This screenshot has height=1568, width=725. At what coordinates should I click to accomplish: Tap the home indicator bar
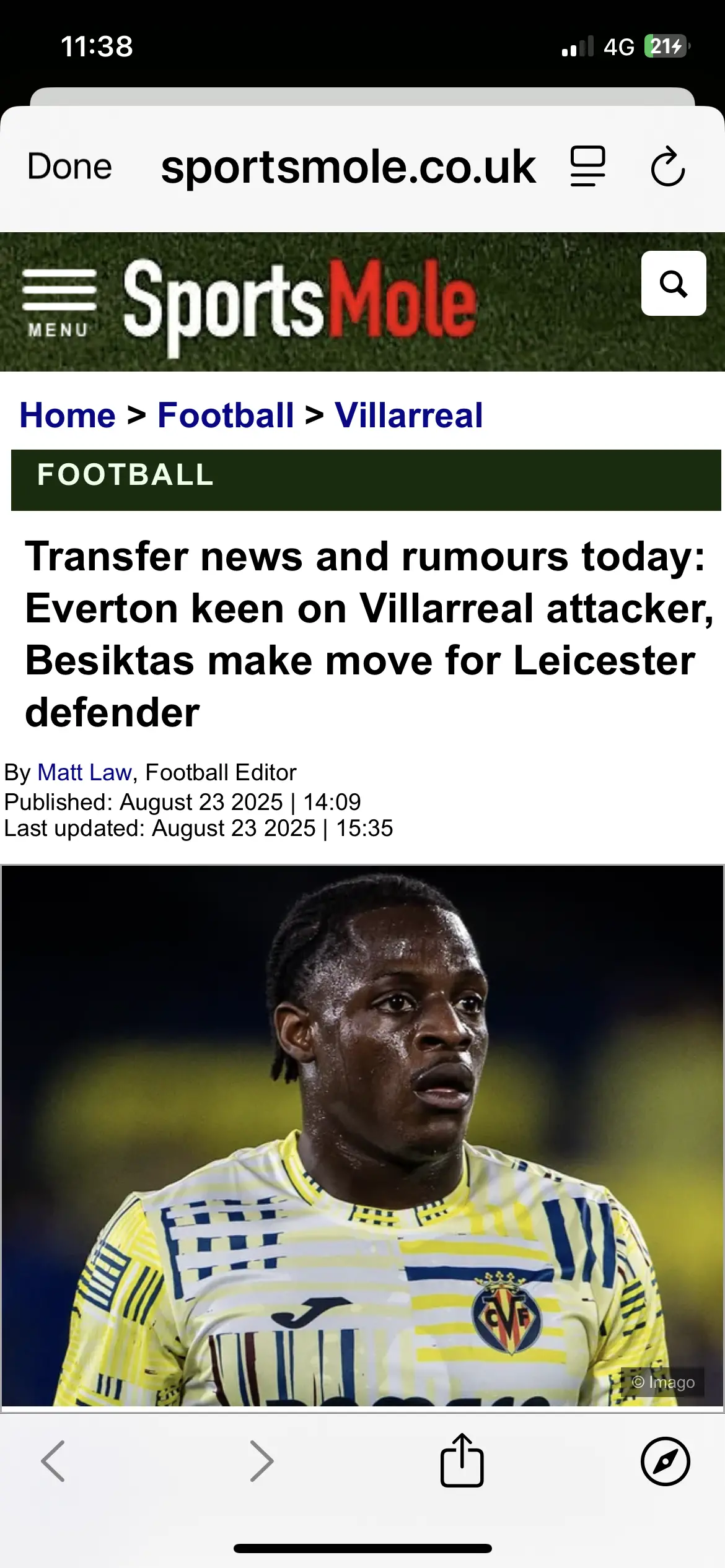coord(362,1548)
